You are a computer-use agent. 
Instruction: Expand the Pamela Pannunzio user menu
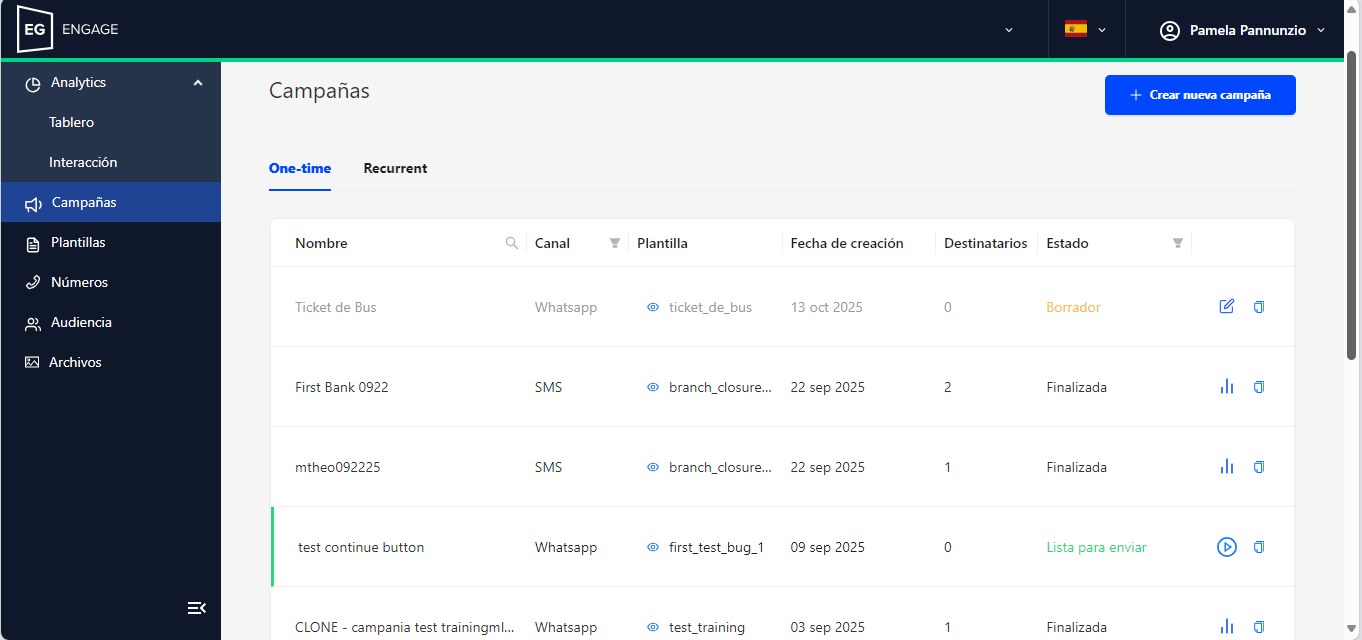pyautogui.click(x=1242, y=30)
